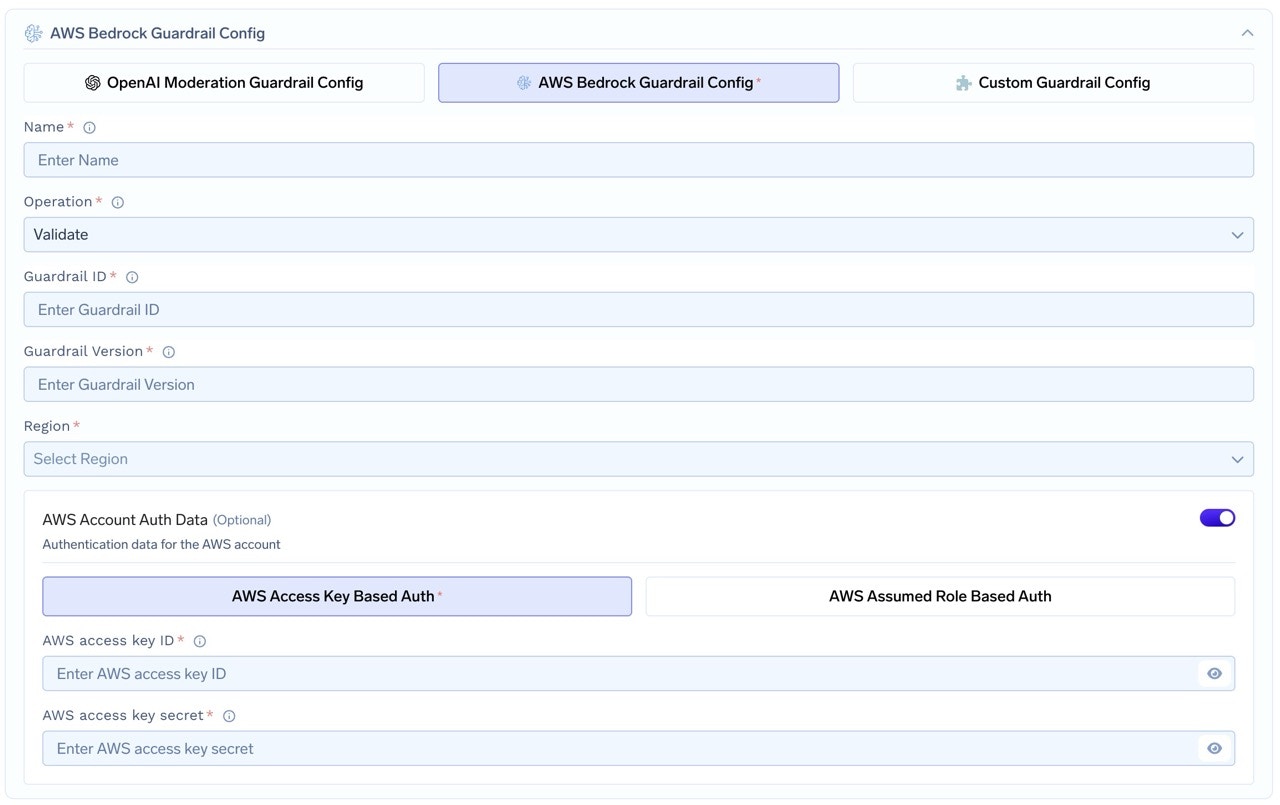The width and height of the screenshot is (1280, 805).
Task: Switch to Custom Guardrail Config tab
Action: point(1053,83)
